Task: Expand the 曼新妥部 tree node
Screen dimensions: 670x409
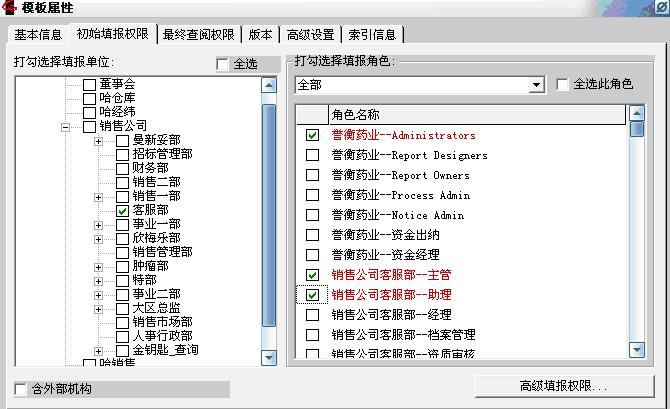Action: (x=98, y=141)
